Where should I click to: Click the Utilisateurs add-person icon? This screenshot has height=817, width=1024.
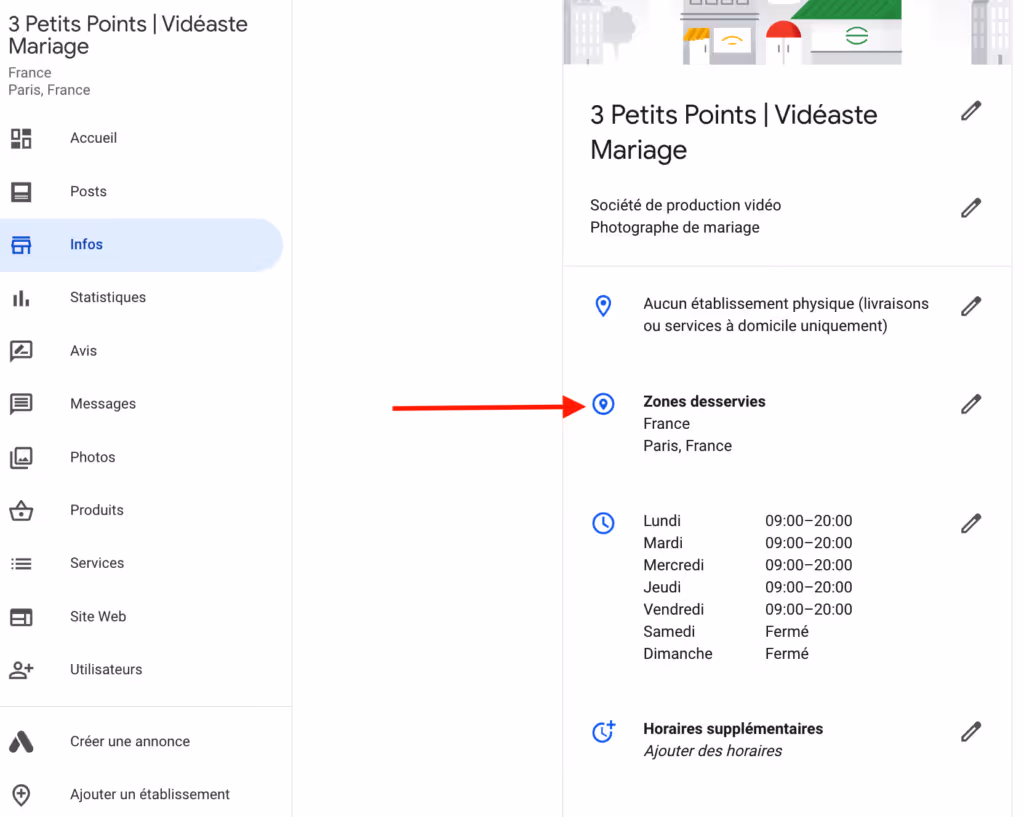pos(21,670)
